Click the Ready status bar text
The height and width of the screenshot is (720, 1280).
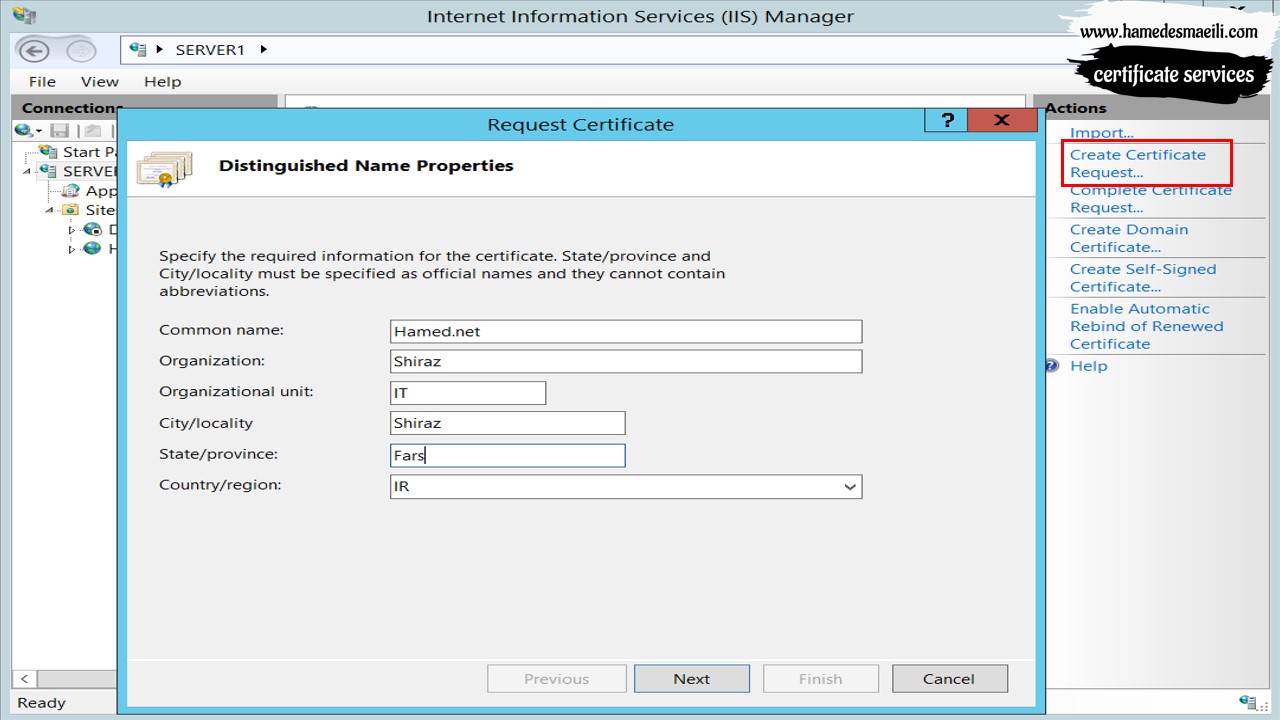(41, 703)
